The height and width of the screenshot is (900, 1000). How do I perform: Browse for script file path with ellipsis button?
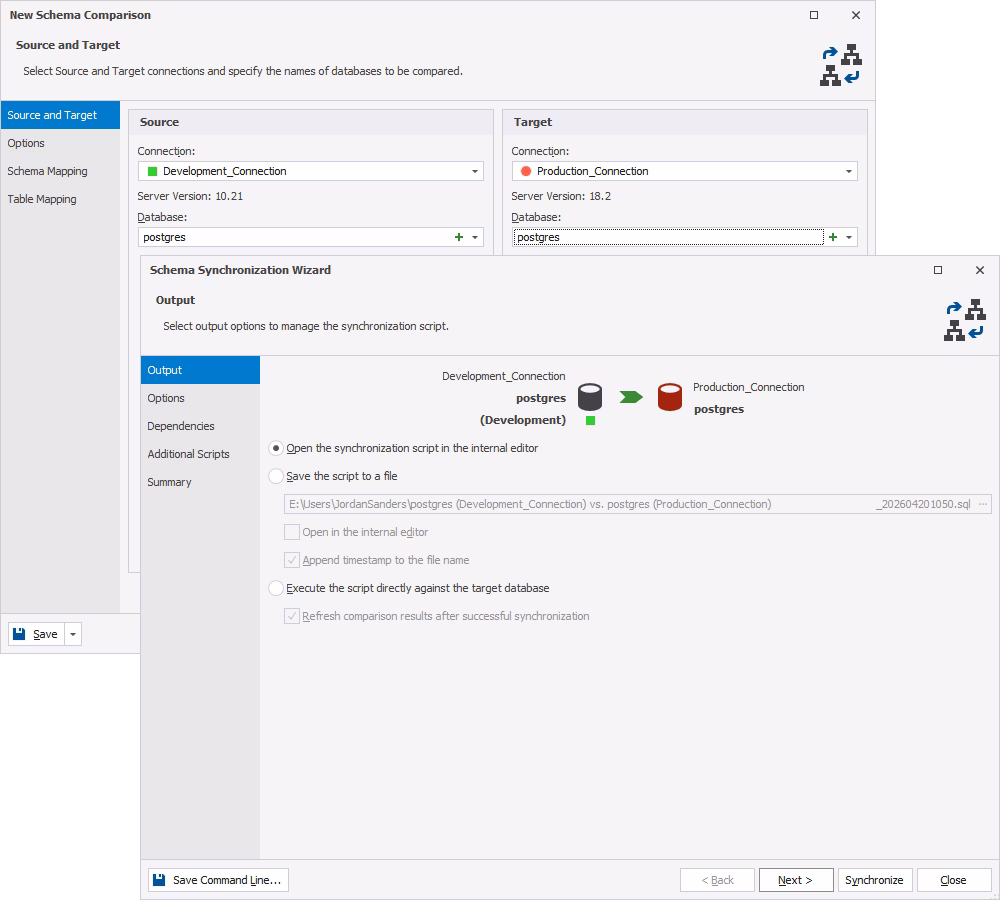tap(983, 504)
